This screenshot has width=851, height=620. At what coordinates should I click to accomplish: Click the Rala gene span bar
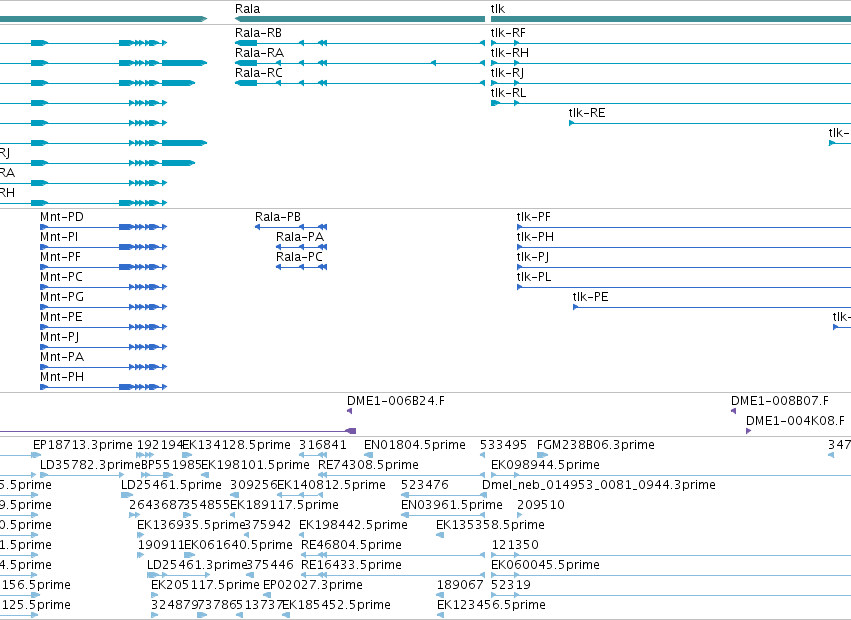360,19
